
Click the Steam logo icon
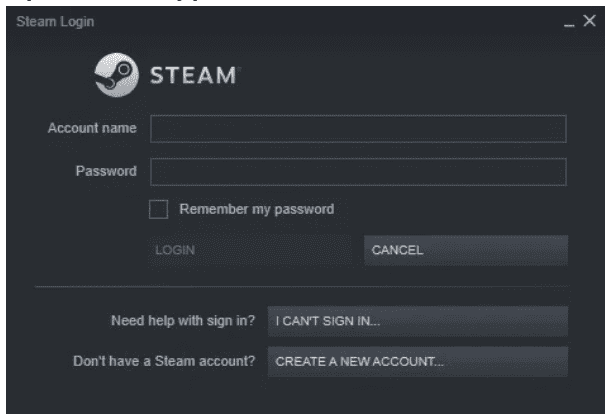point(113,74)
